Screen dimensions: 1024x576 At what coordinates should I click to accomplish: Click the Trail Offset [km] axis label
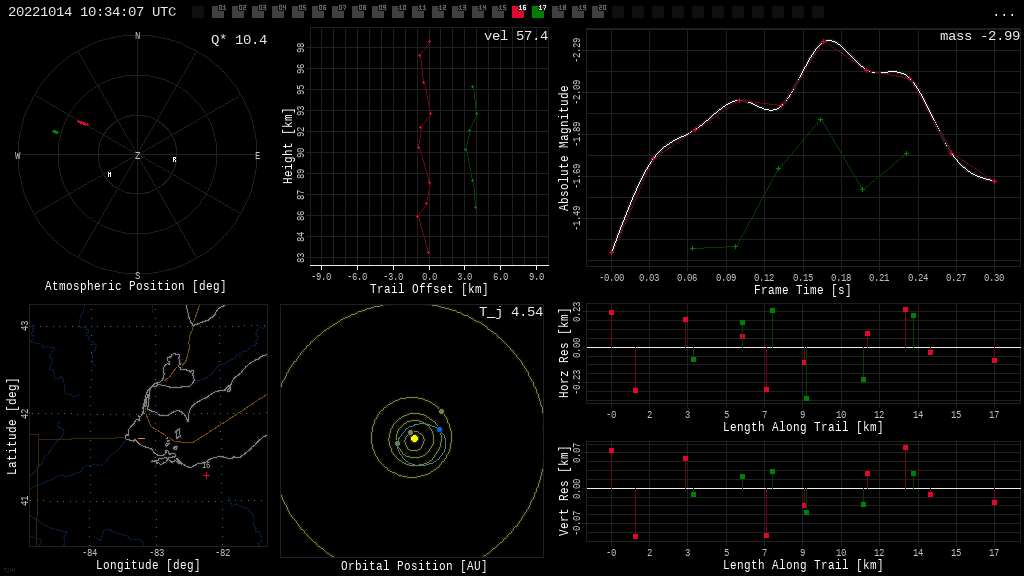coord(429,289)
